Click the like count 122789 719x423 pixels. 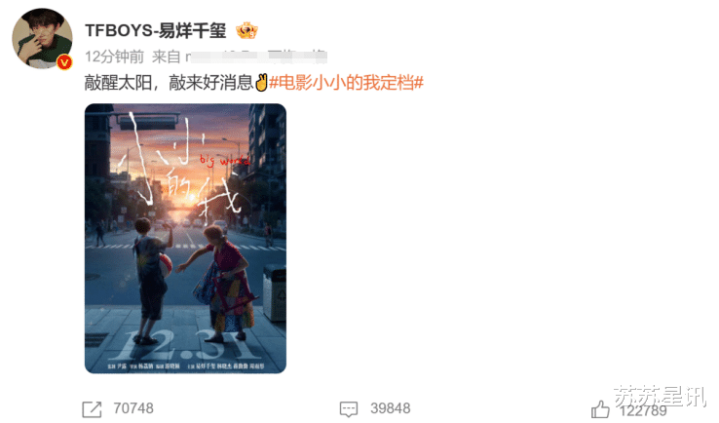coord(643,410)
